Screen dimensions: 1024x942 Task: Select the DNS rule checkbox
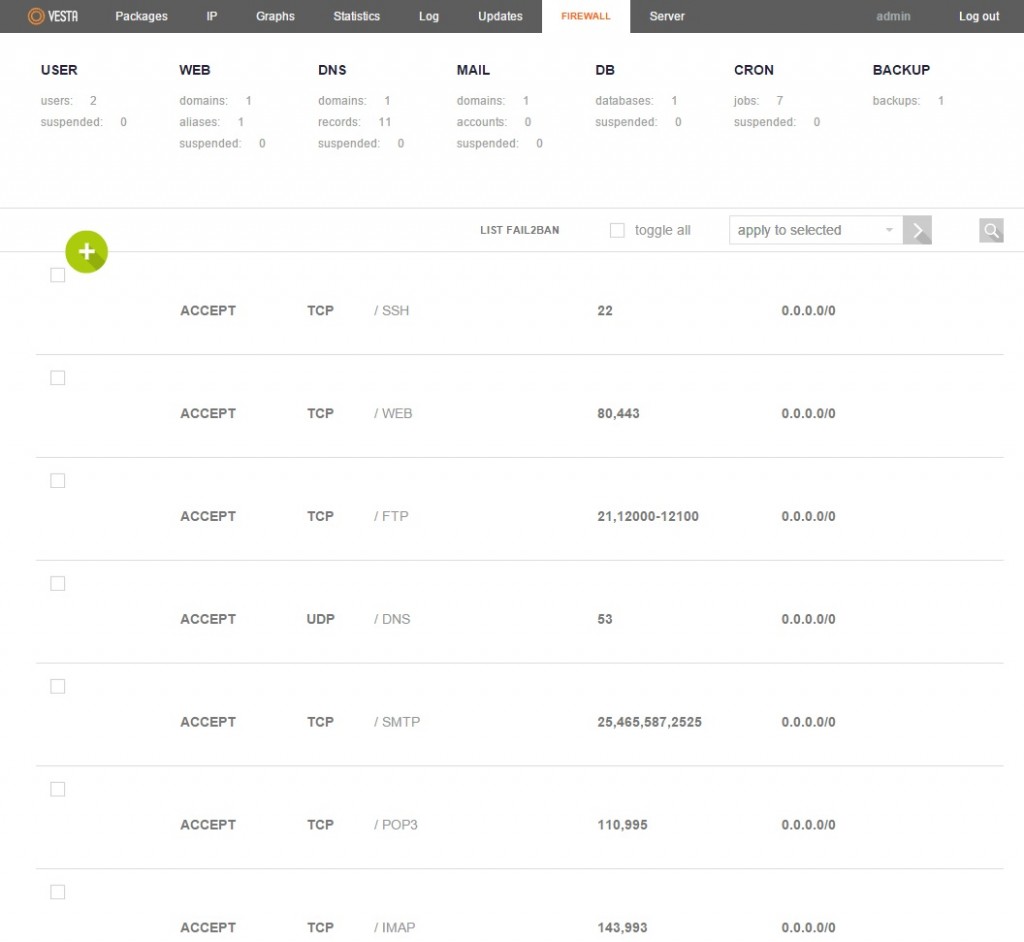tap(58, 583)
